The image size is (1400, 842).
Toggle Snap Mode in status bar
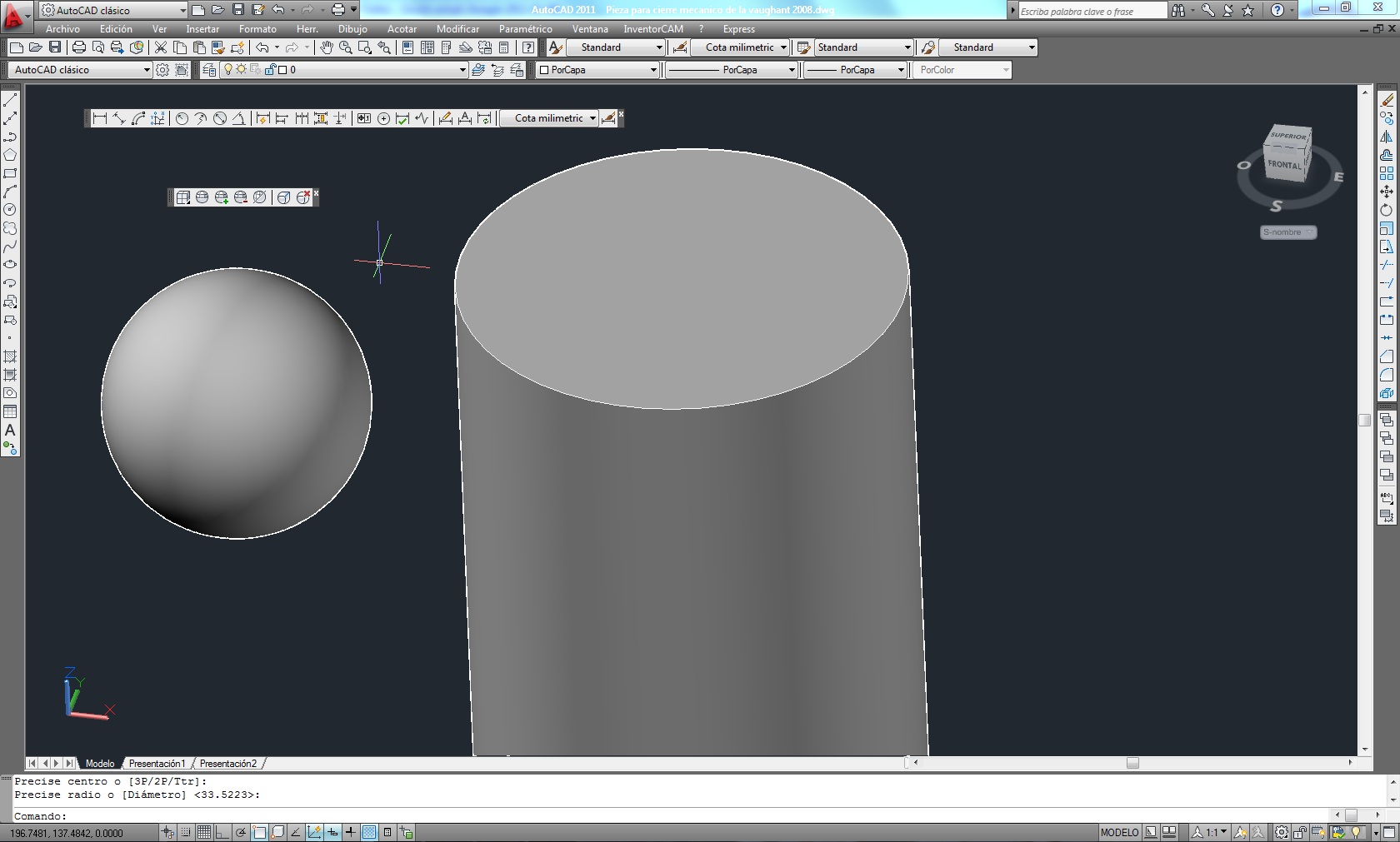pyautogui.click(x=186, y=832)
